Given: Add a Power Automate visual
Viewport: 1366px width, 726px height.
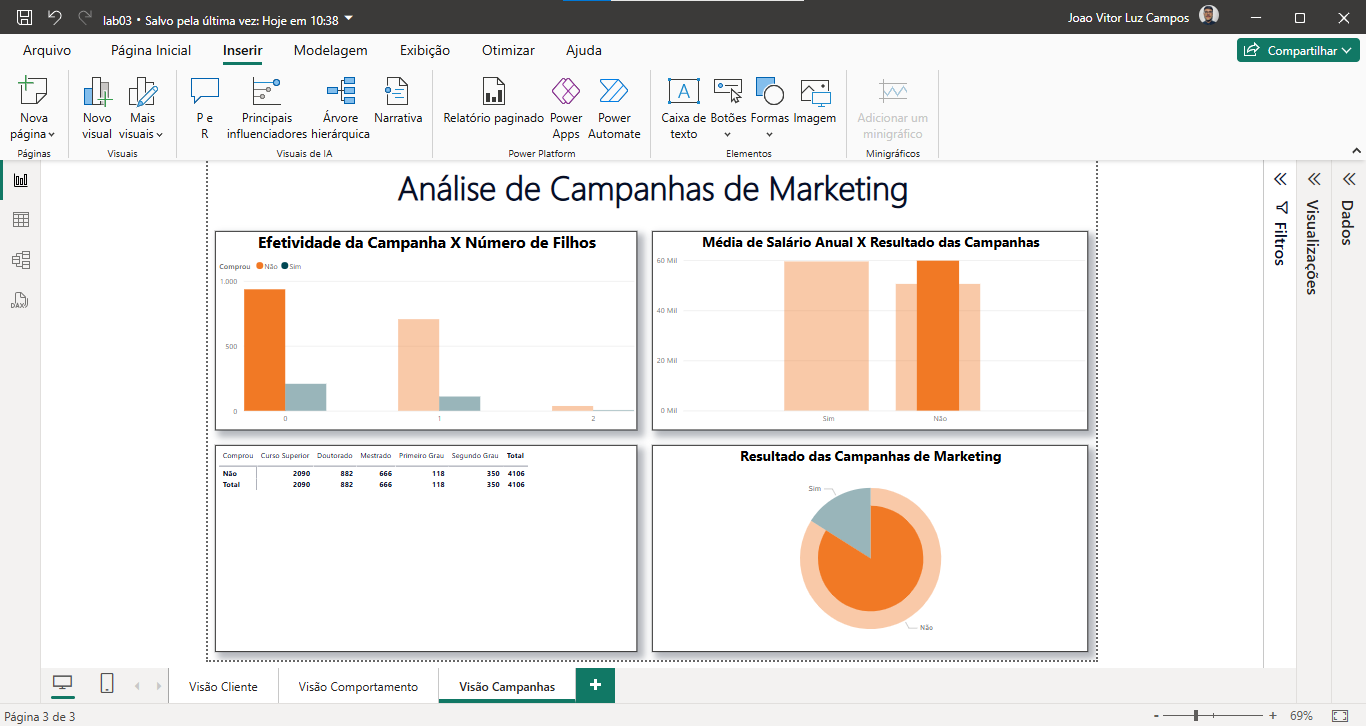Looking at the screenshot, I should [614, 108].
